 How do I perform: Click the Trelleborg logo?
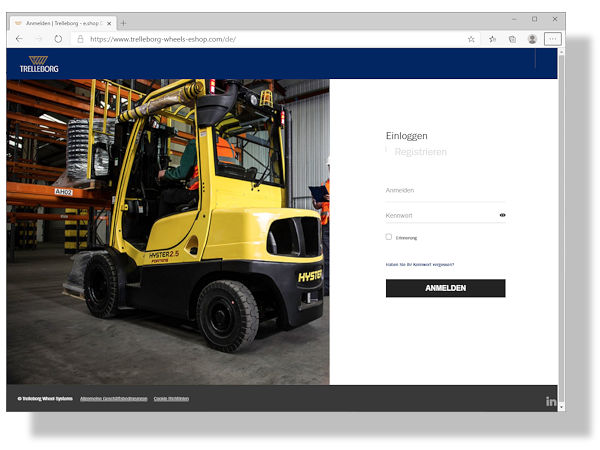coord(39,64)
